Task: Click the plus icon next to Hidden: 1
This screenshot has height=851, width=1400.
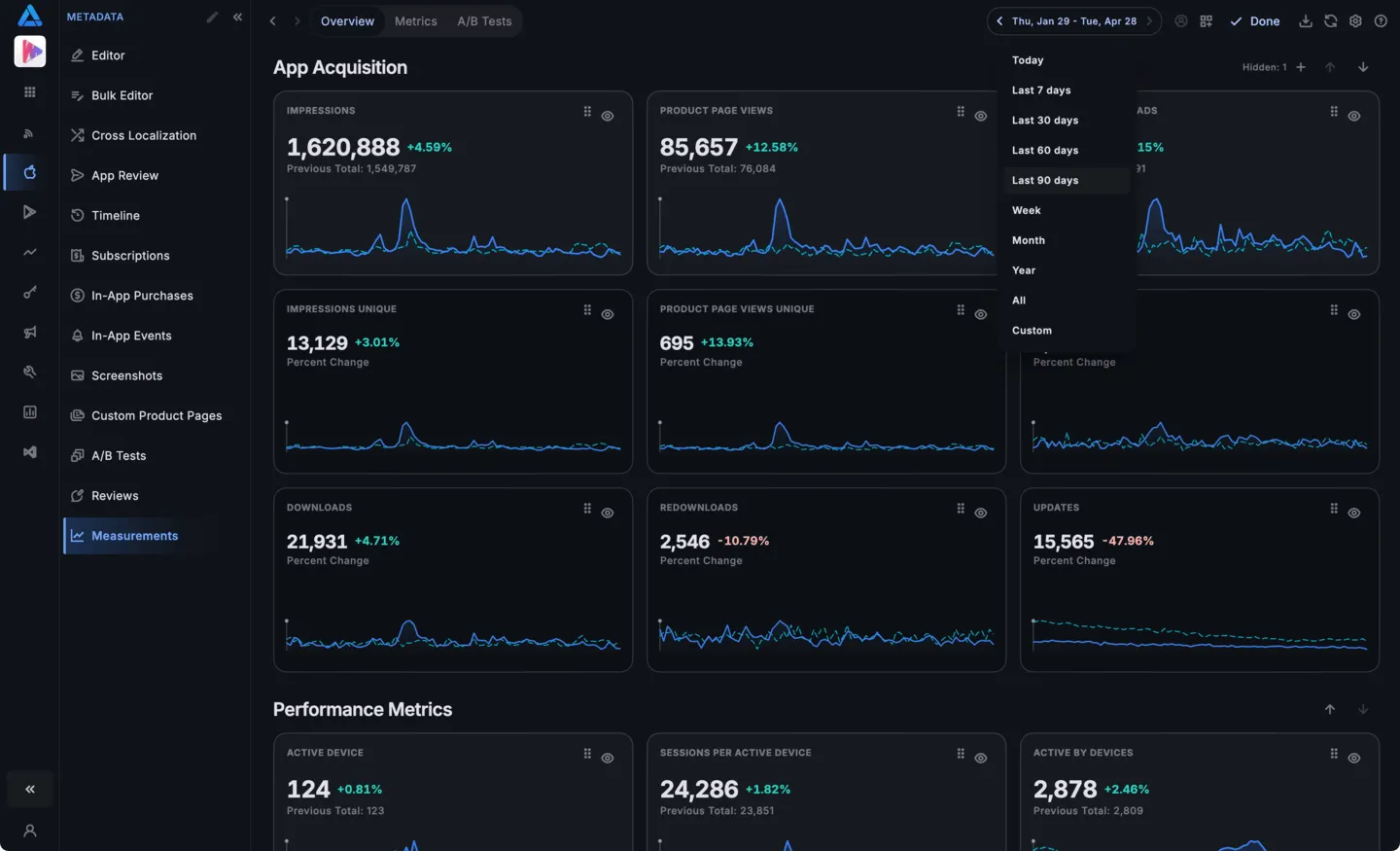Action: pyautogui.click(x=1301, y=67)
